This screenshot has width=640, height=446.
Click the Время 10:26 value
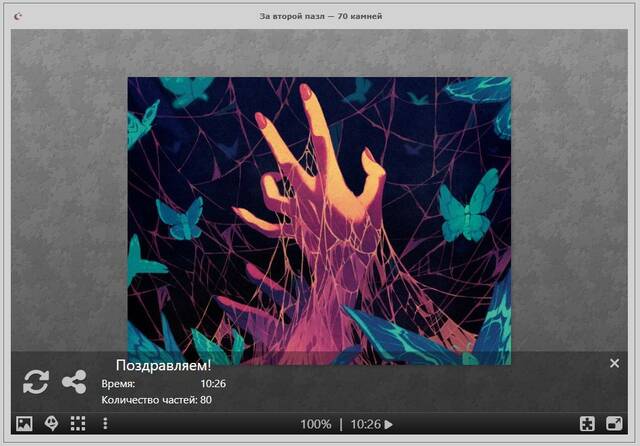click(x=213, y=384)
